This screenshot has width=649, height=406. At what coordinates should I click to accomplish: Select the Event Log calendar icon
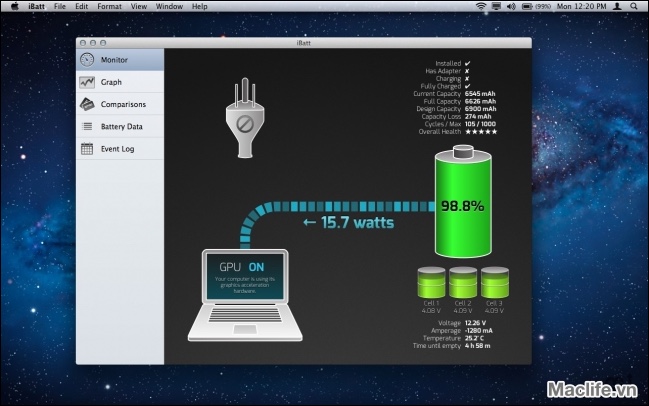[x=87, y=148]
